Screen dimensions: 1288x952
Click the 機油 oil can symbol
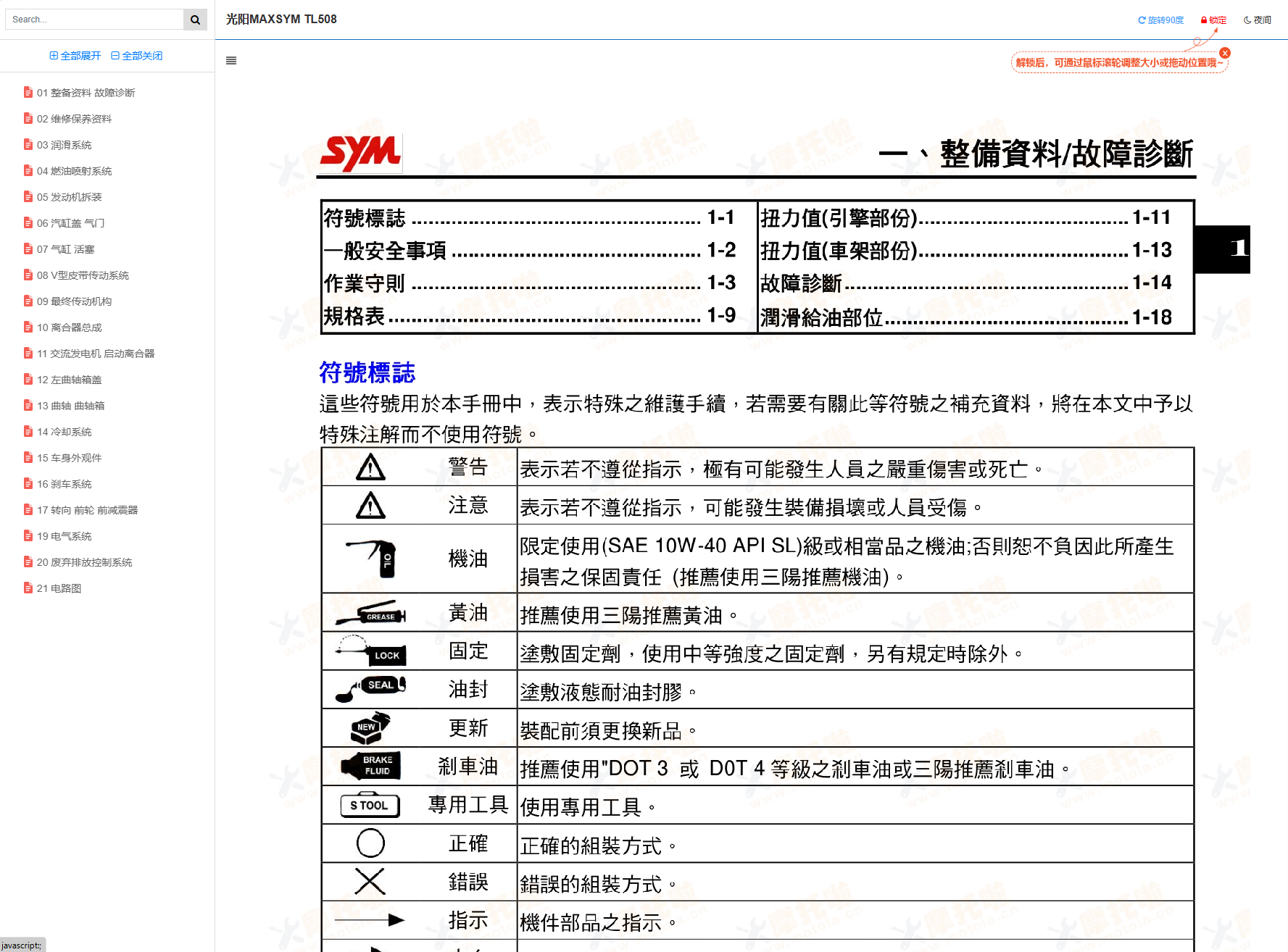pyautogui.click(x=372, y=559)
